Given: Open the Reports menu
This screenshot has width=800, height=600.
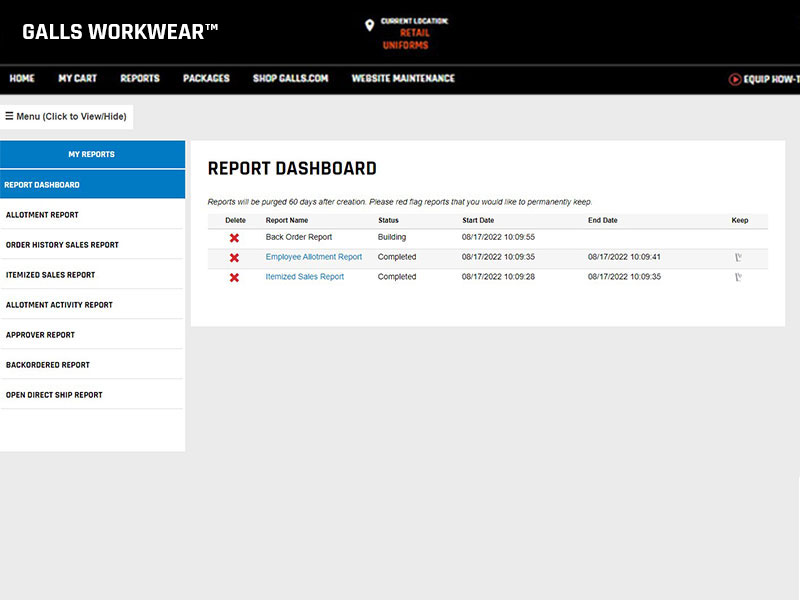Looking at the screenshot, I should click(140, 78).
